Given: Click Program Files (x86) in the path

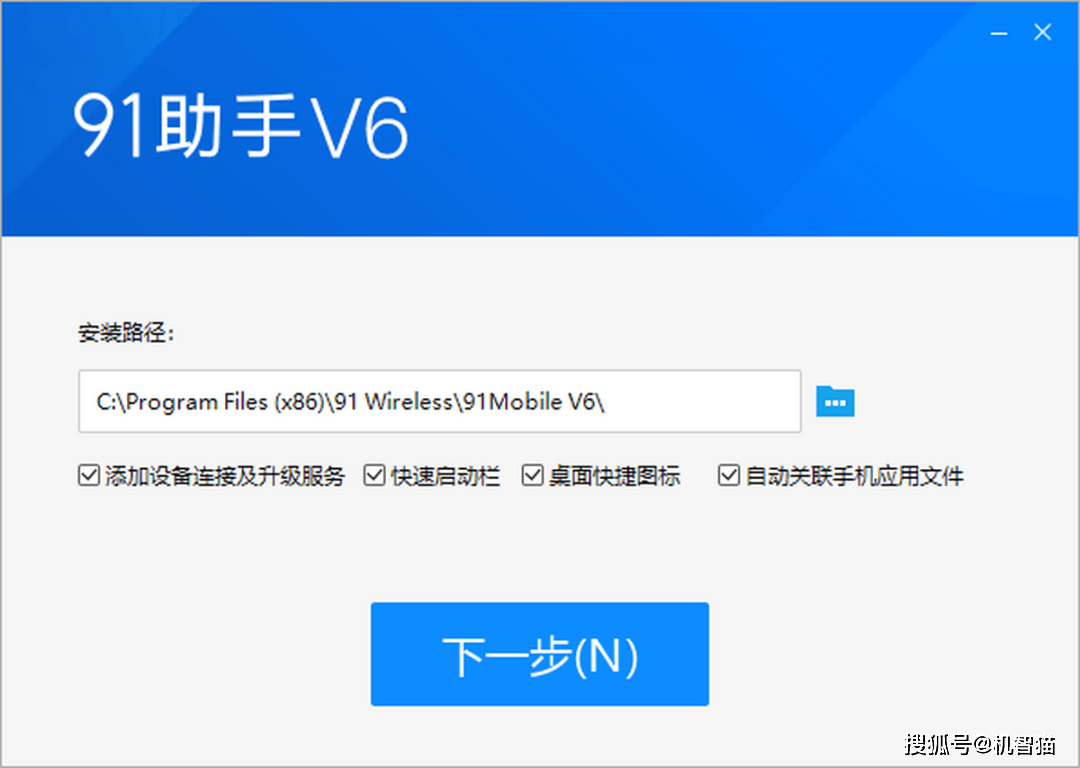Looking at the screenshot, I should [225, 402].
